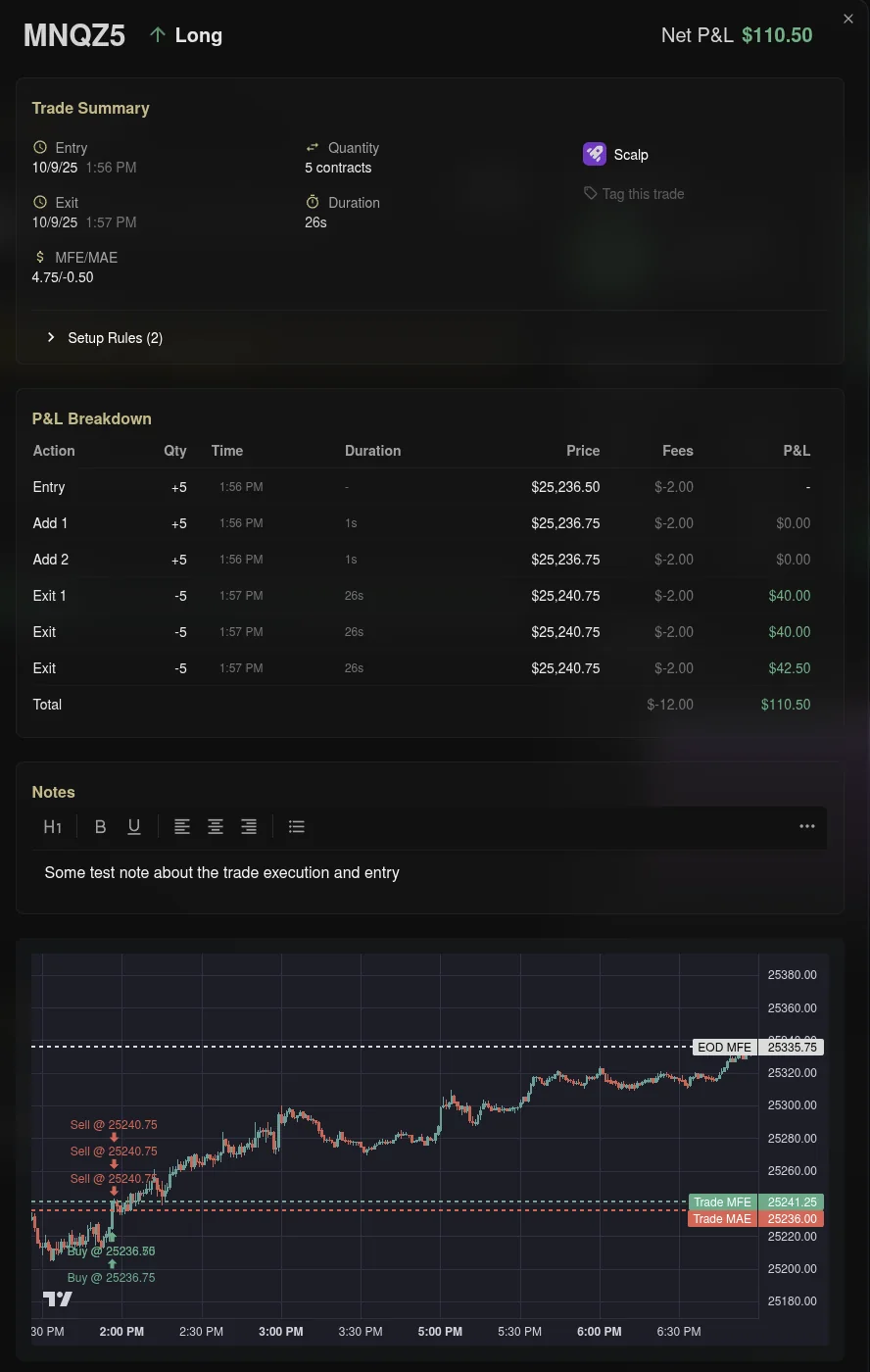Click the 25380.00 price scale value
This screenshot has width=870, height=1372.
[x=792, y=975]
